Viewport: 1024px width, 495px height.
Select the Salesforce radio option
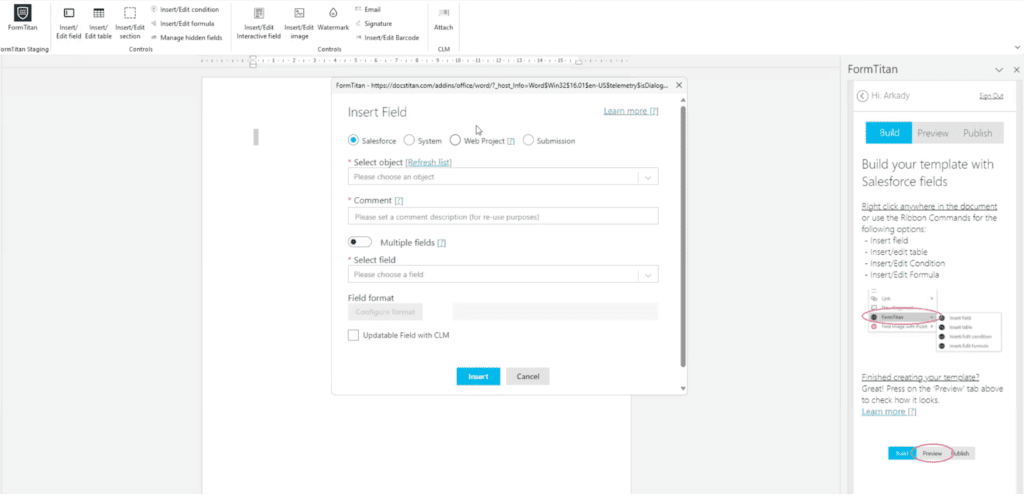(353, 140)
